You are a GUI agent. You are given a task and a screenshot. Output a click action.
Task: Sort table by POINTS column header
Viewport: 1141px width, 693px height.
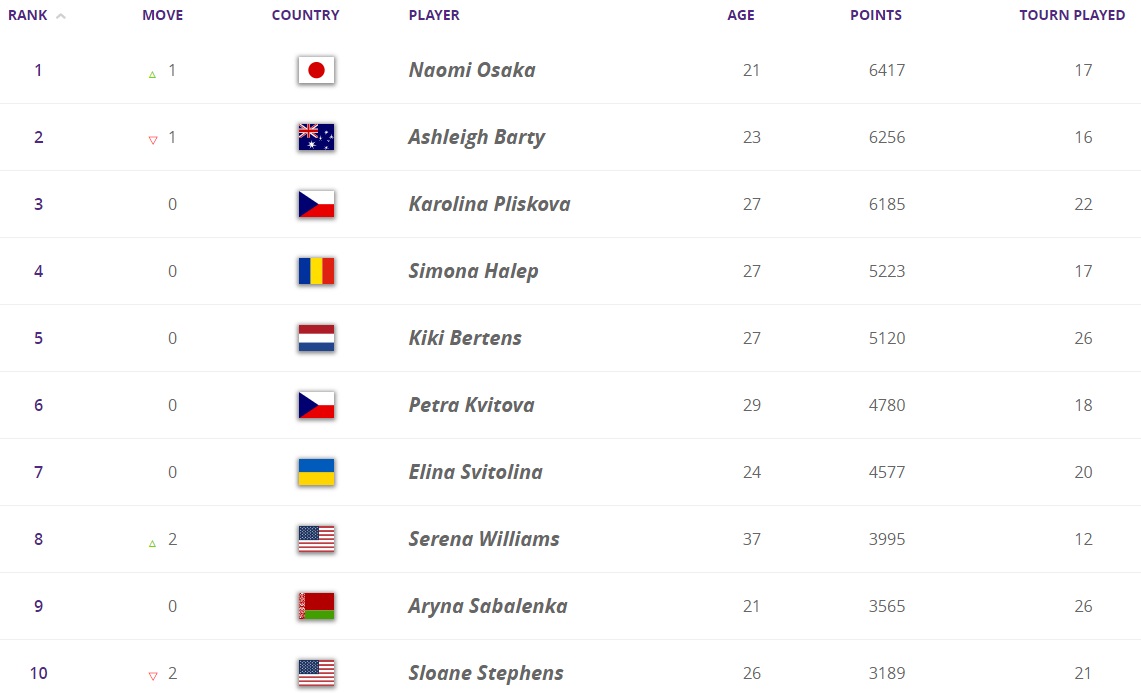(875, 15)
